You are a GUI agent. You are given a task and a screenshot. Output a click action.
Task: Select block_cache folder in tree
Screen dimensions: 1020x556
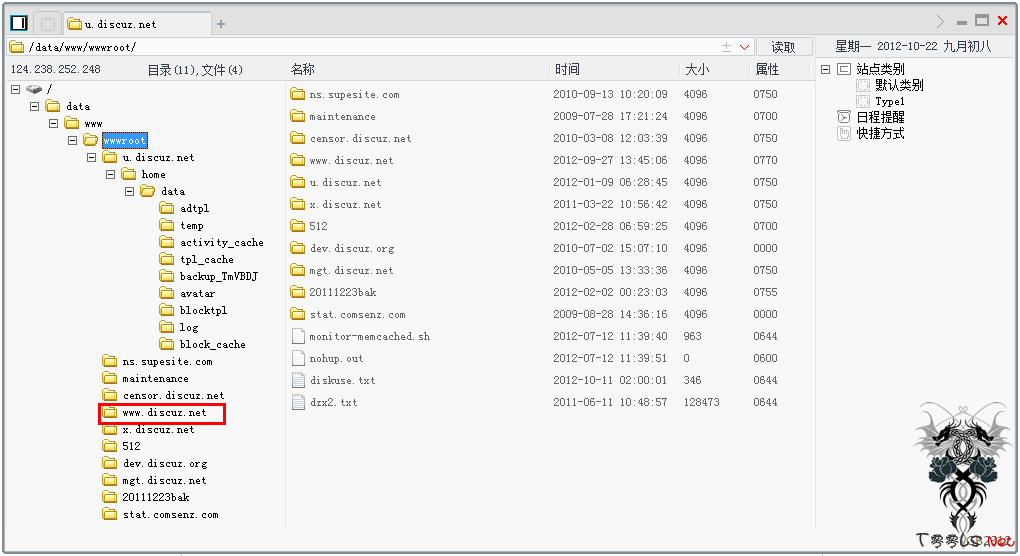212,344
